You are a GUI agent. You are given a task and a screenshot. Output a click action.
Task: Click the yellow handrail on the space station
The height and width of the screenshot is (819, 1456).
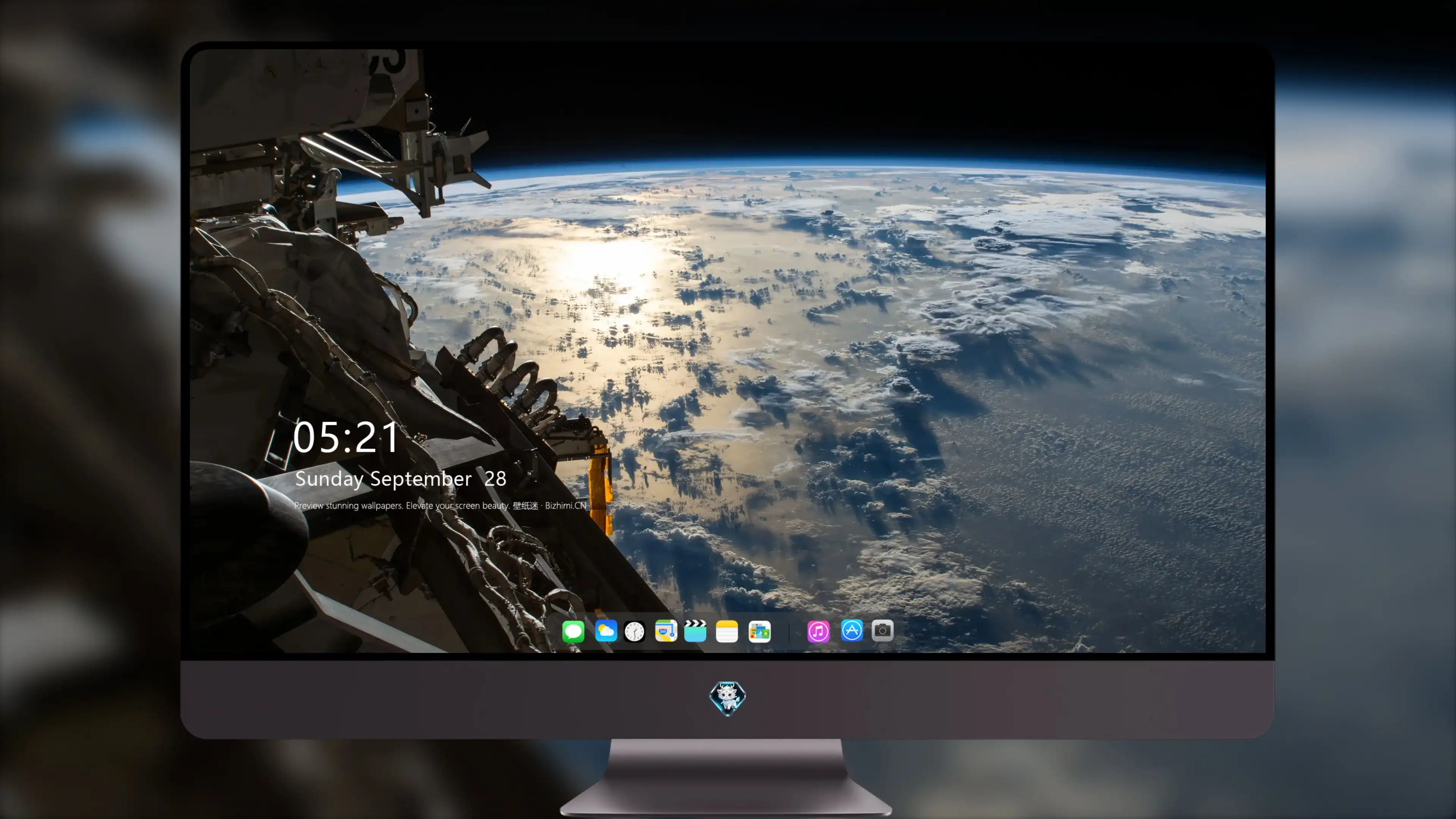[600, 486]
